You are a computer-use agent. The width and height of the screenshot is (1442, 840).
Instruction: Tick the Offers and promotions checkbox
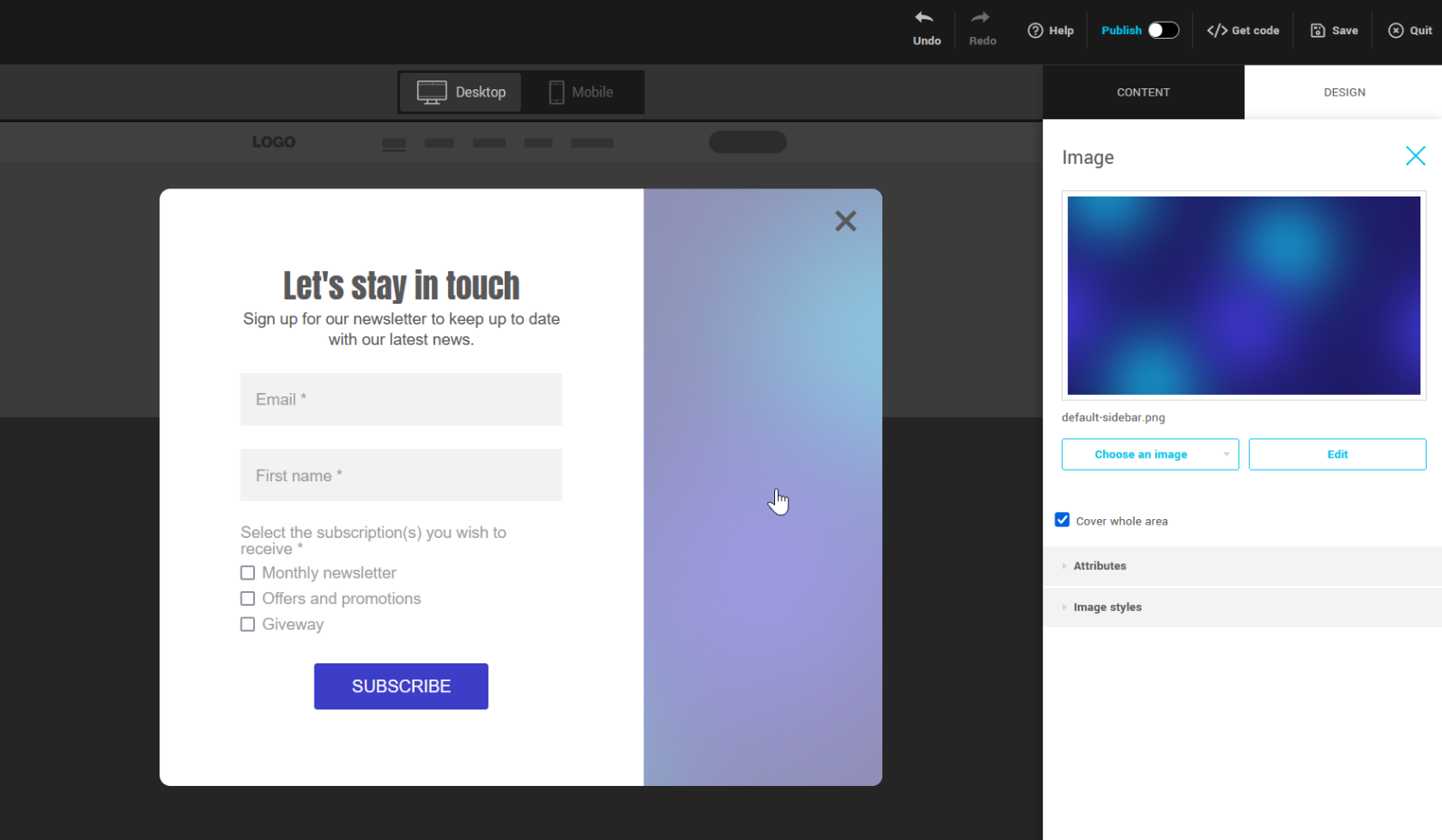click(x=248, y=598)
